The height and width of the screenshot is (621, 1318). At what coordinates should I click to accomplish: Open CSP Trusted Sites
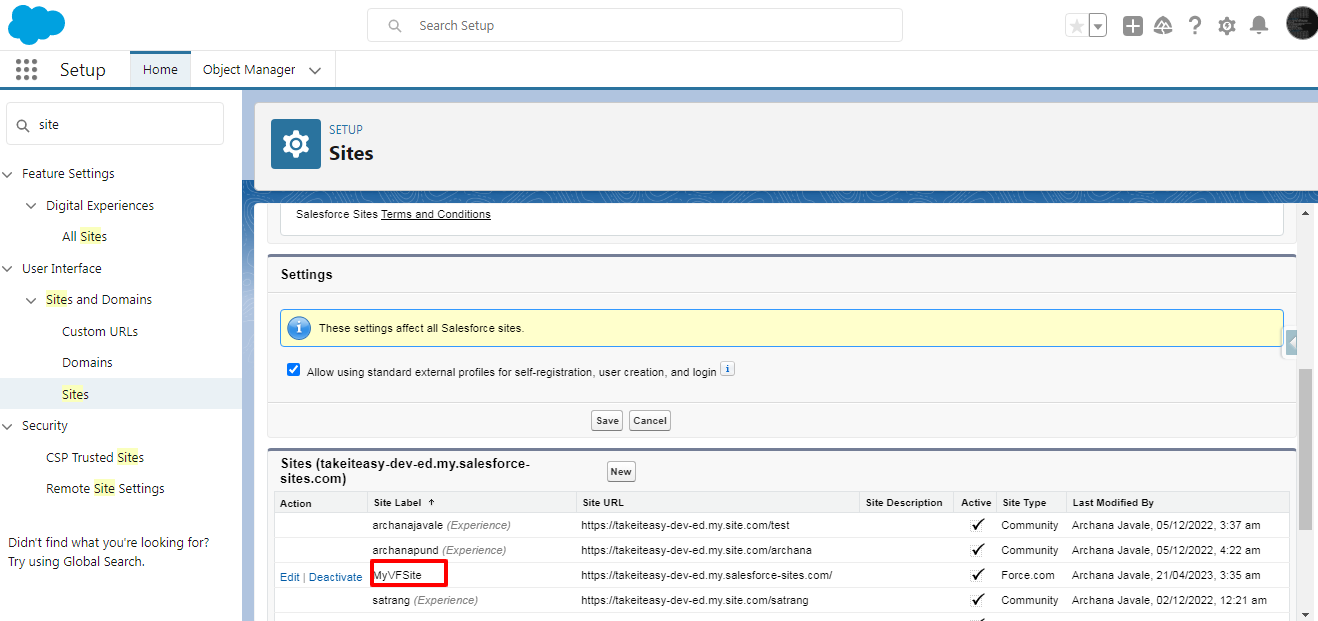(95, 457)
